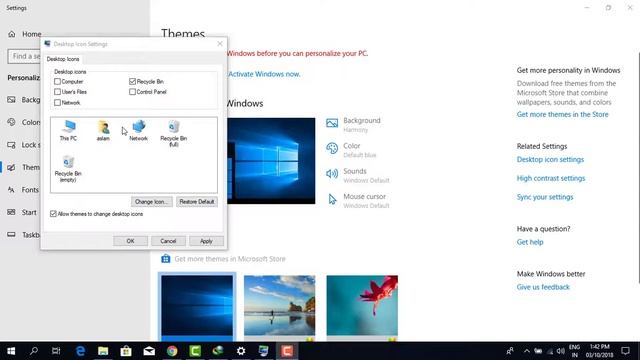640x360 pixels.
Task: Open Mouse cursor setting in Themes
Action: click(x=358, y=200)
